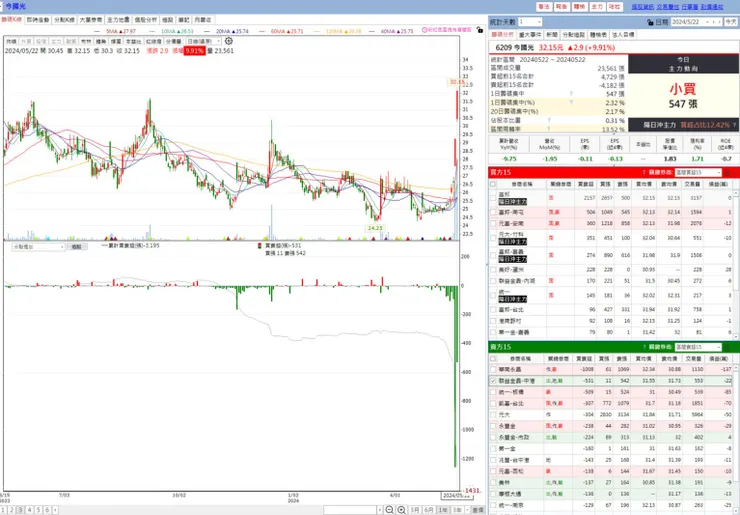Open dropdown arrow beside the bottom search box

tap(379, 510)
